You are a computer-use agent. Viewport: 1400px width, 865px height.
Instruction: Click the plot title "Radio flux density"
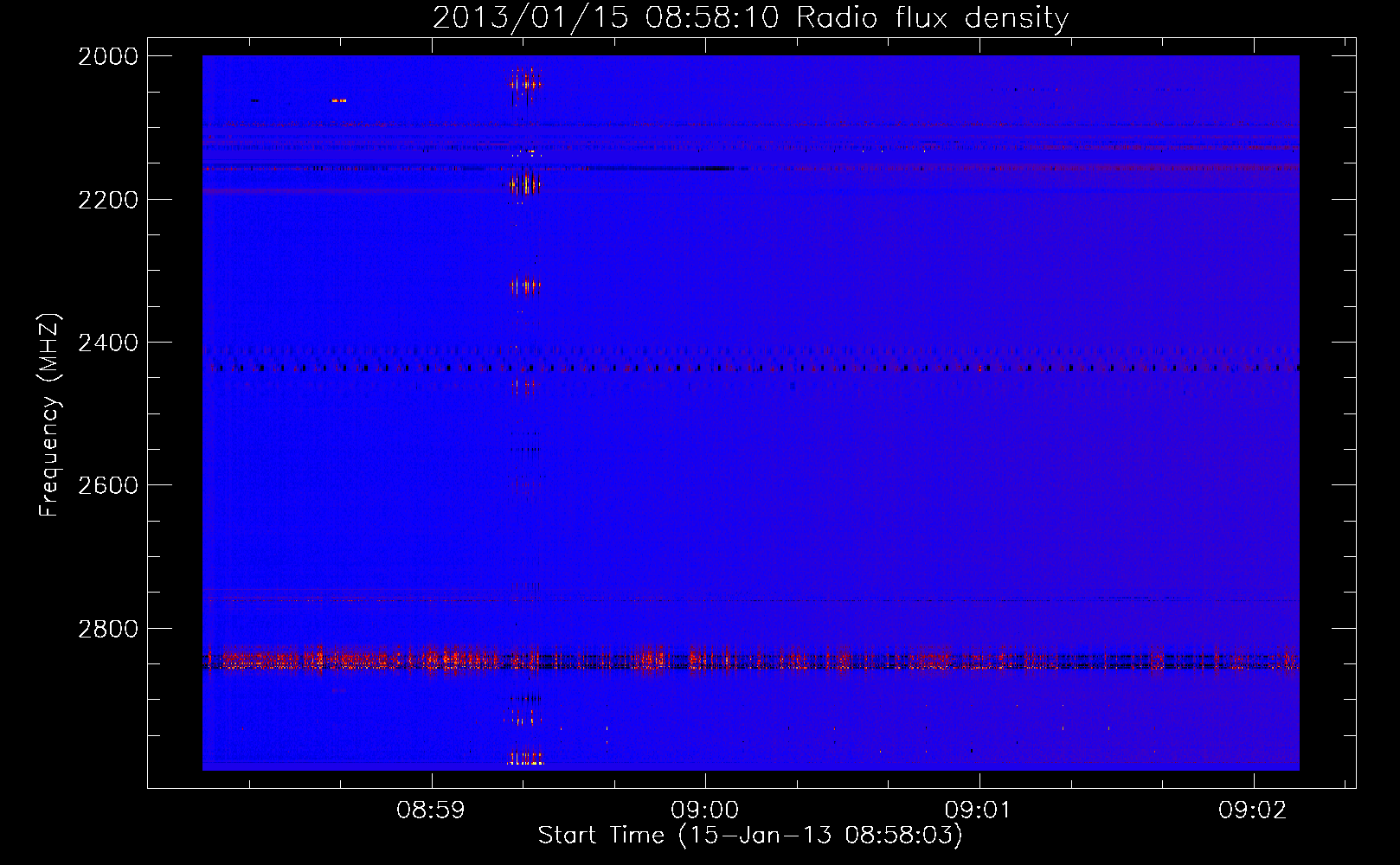(933, 18)
